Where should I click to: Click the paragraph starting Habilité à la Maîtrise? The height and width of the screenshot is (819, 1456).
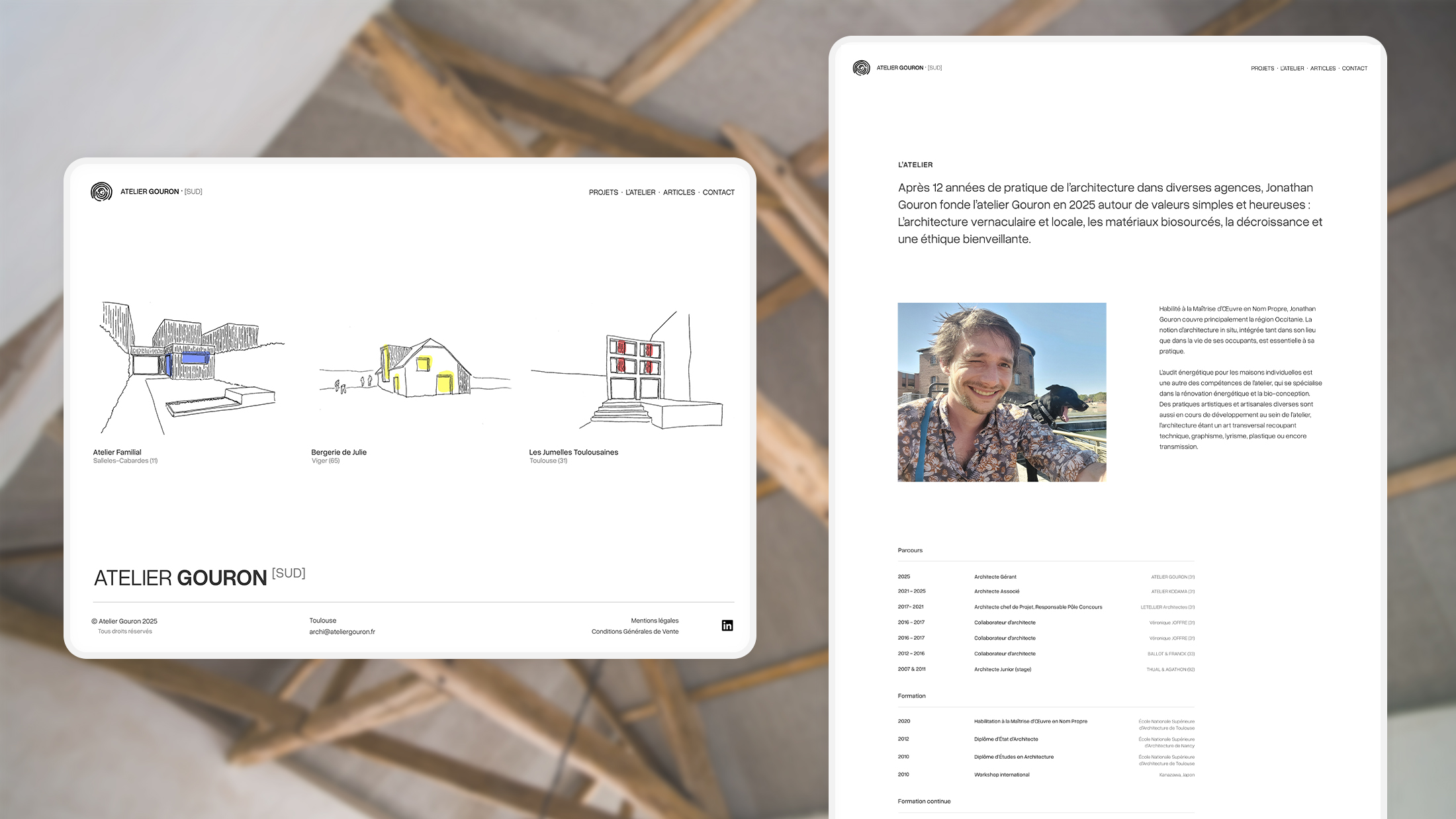(x=1238, y=330)
